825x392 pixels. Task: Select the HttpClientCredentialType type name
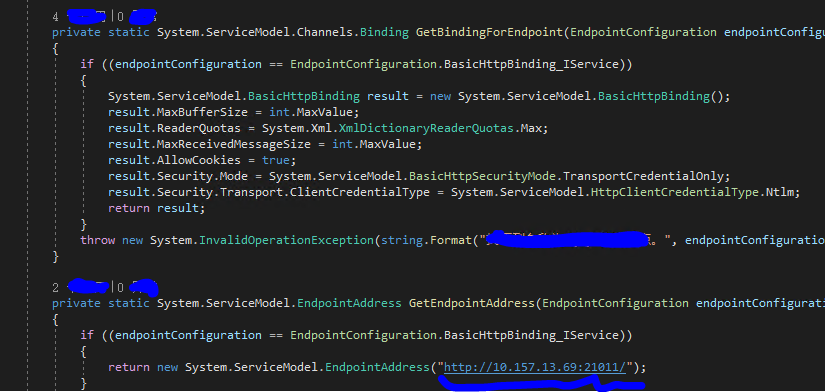tap(675, 192)
